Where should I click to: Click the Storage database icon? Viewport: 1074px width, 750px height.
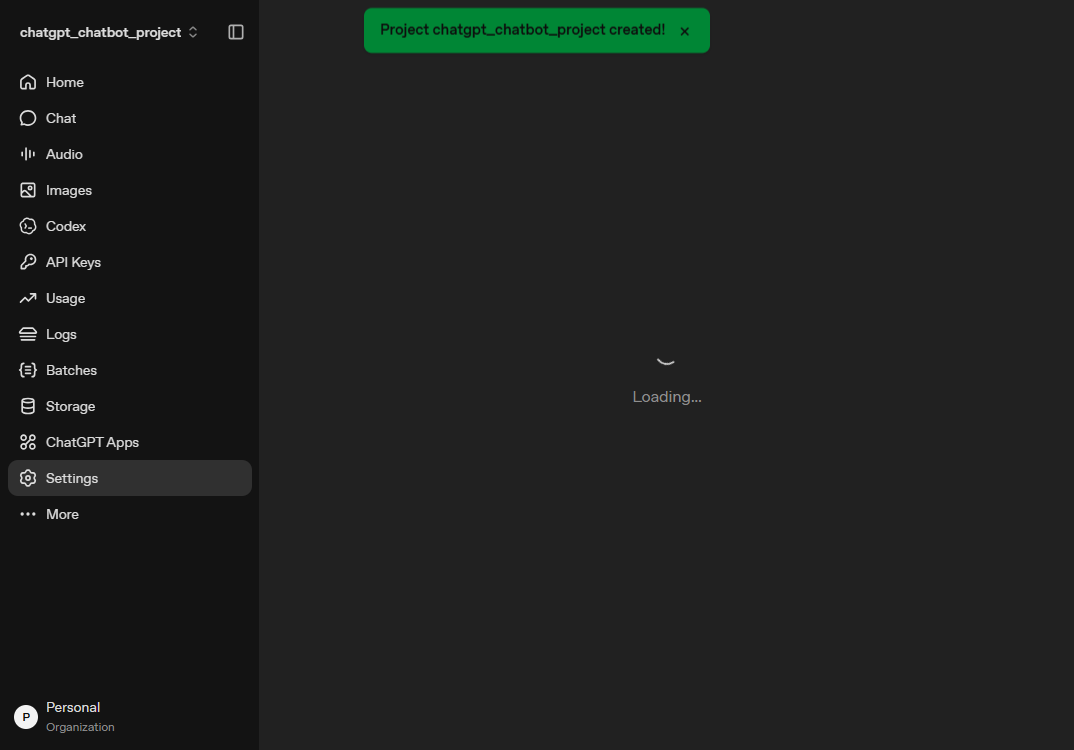27,406
